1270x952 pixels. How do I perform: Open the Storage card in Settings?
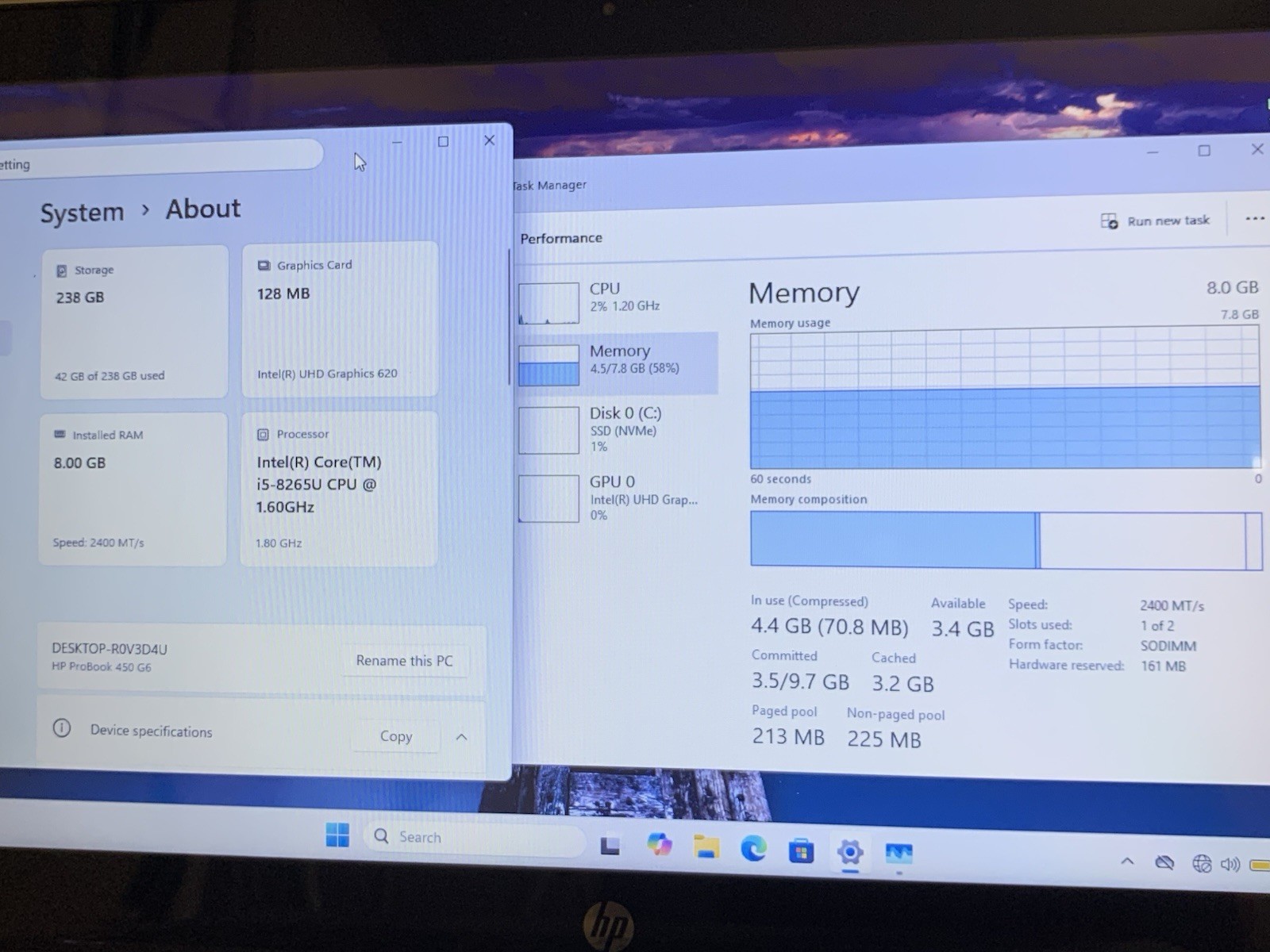[134, 322]
